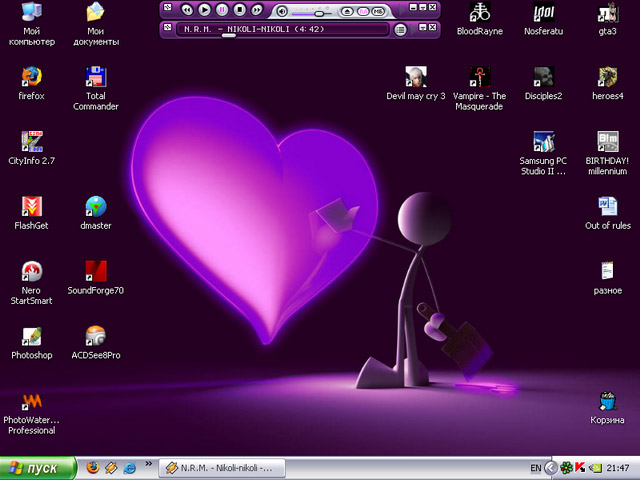Launch Winamp from the quick launch bar
Image resolution: width=640 pixels, height=480 pixels.
click(111, 468)
